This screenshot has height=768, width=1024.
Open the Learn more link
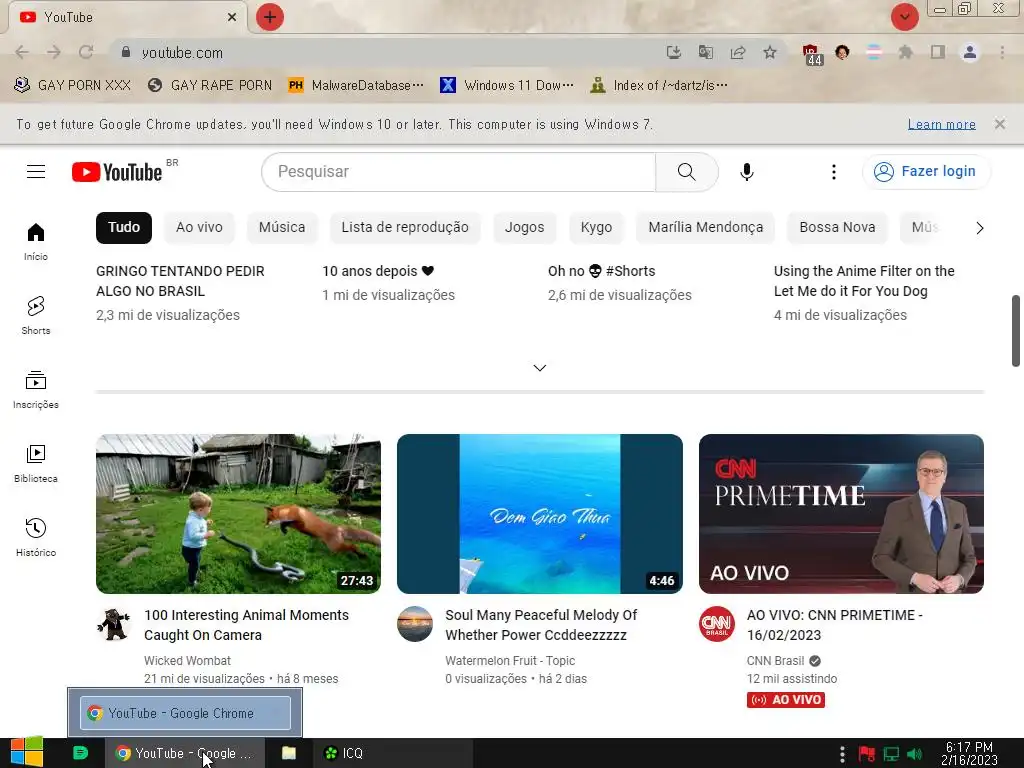point(941,124)
